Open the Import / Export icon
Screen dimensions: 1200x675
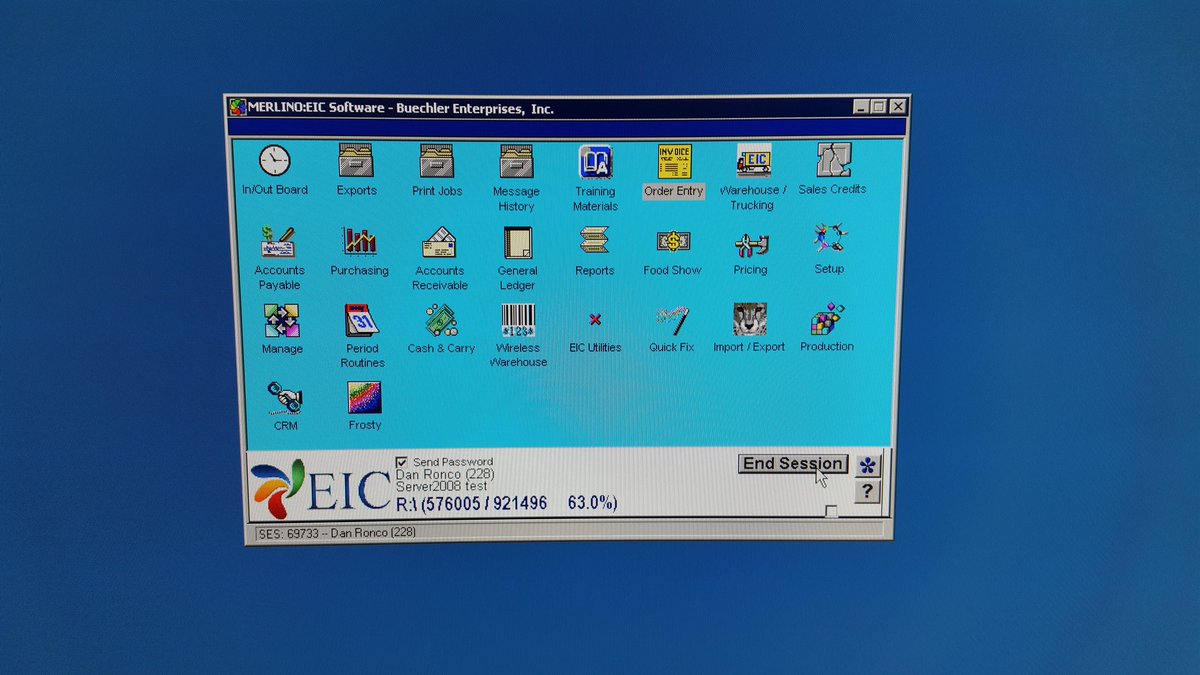(x=749, y=319)
